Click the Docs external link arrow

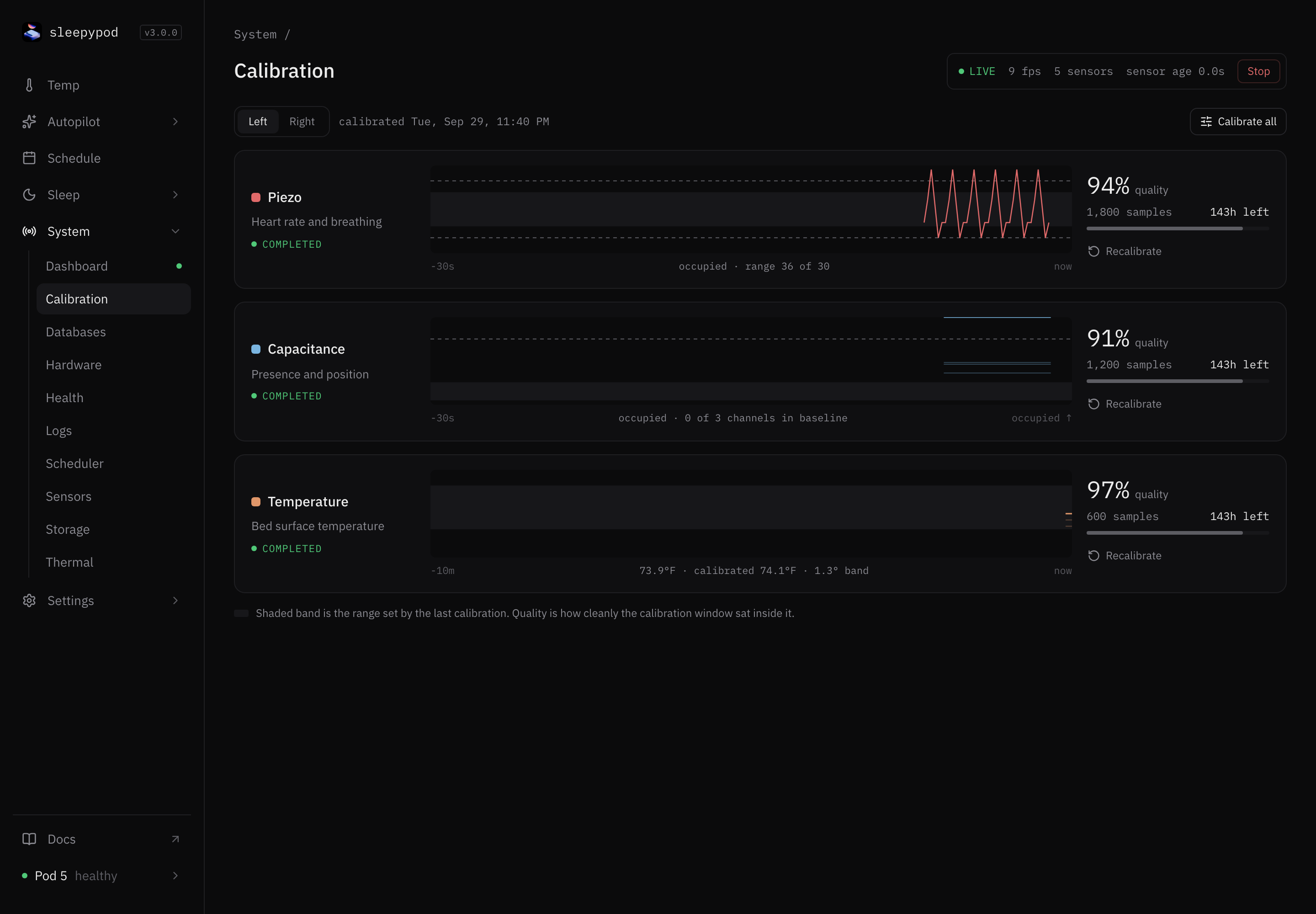click(x=175, y=839)
